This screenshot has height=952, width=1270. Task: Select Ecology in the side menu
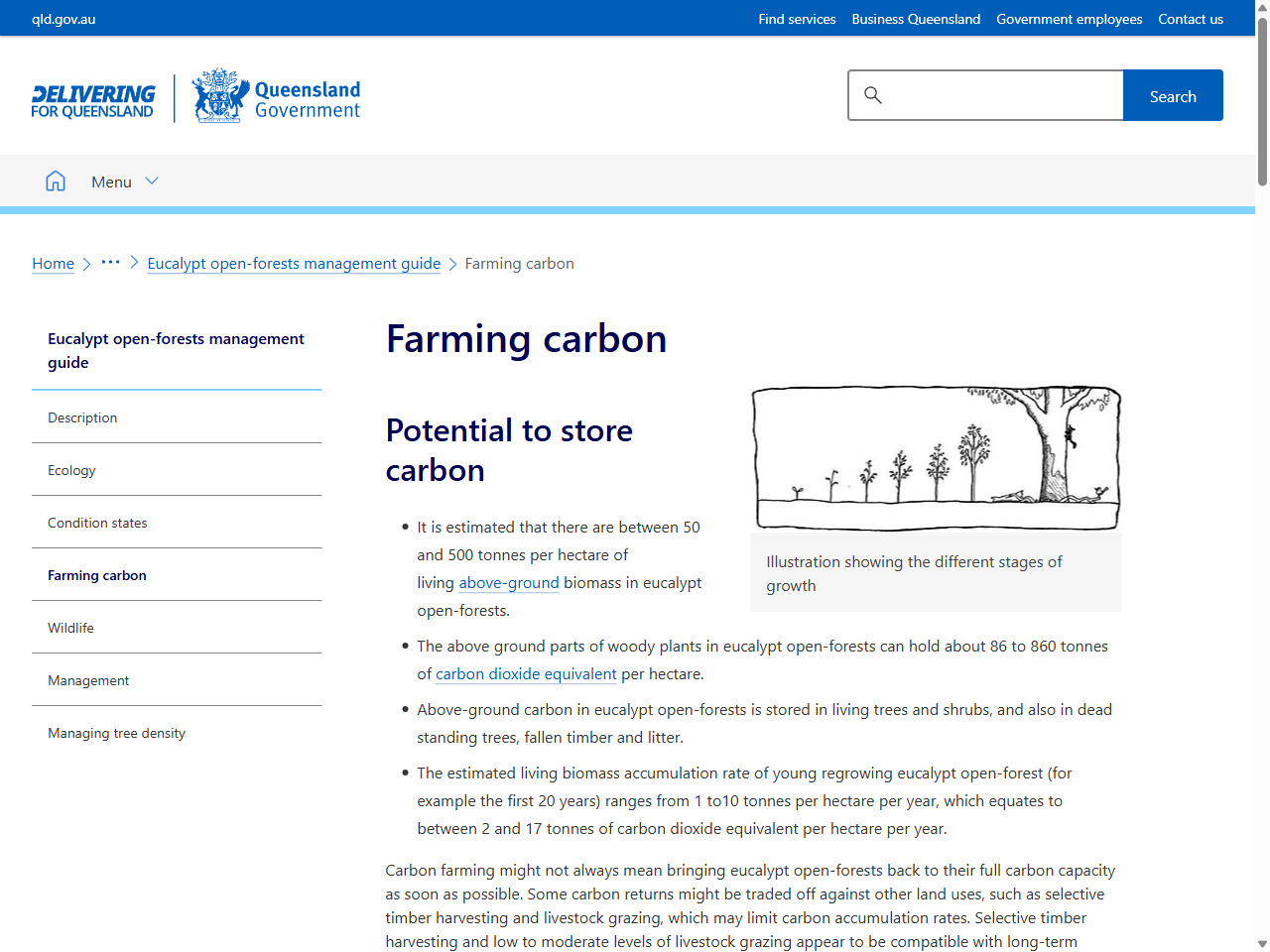(177, 470)
